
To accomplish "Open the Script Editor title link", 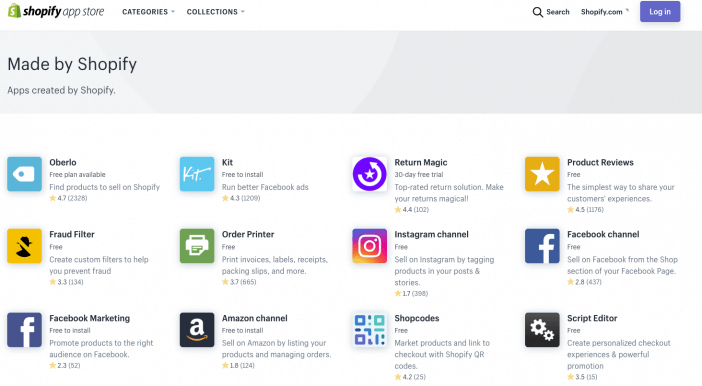I will 592,318.
